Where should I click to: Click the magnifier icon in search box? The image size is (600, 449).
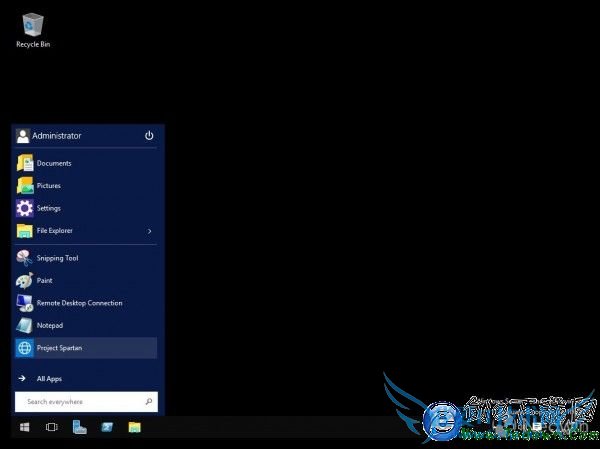coord(149,402)
